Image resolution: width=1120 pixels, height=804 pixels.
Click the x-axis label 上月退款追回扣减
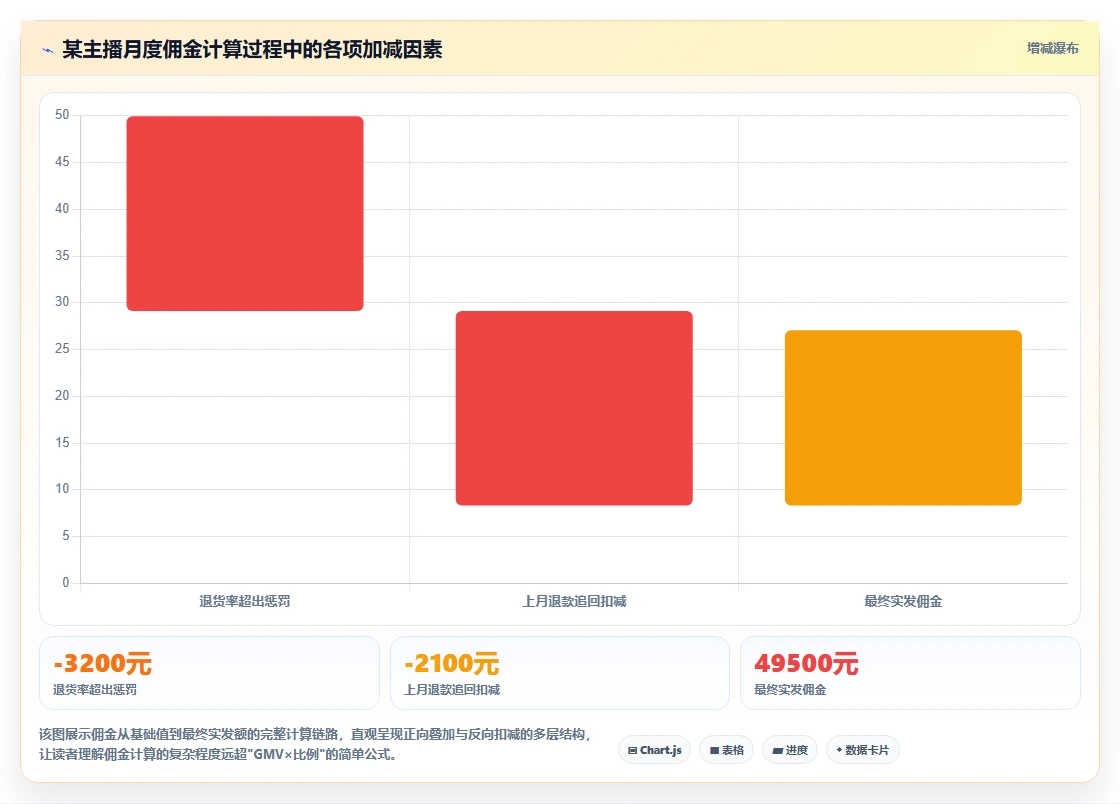(574, 601)
